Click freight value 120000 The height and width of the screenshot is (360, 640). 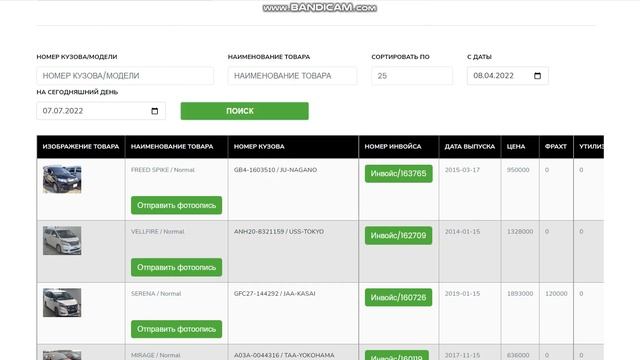coord(556,293)
